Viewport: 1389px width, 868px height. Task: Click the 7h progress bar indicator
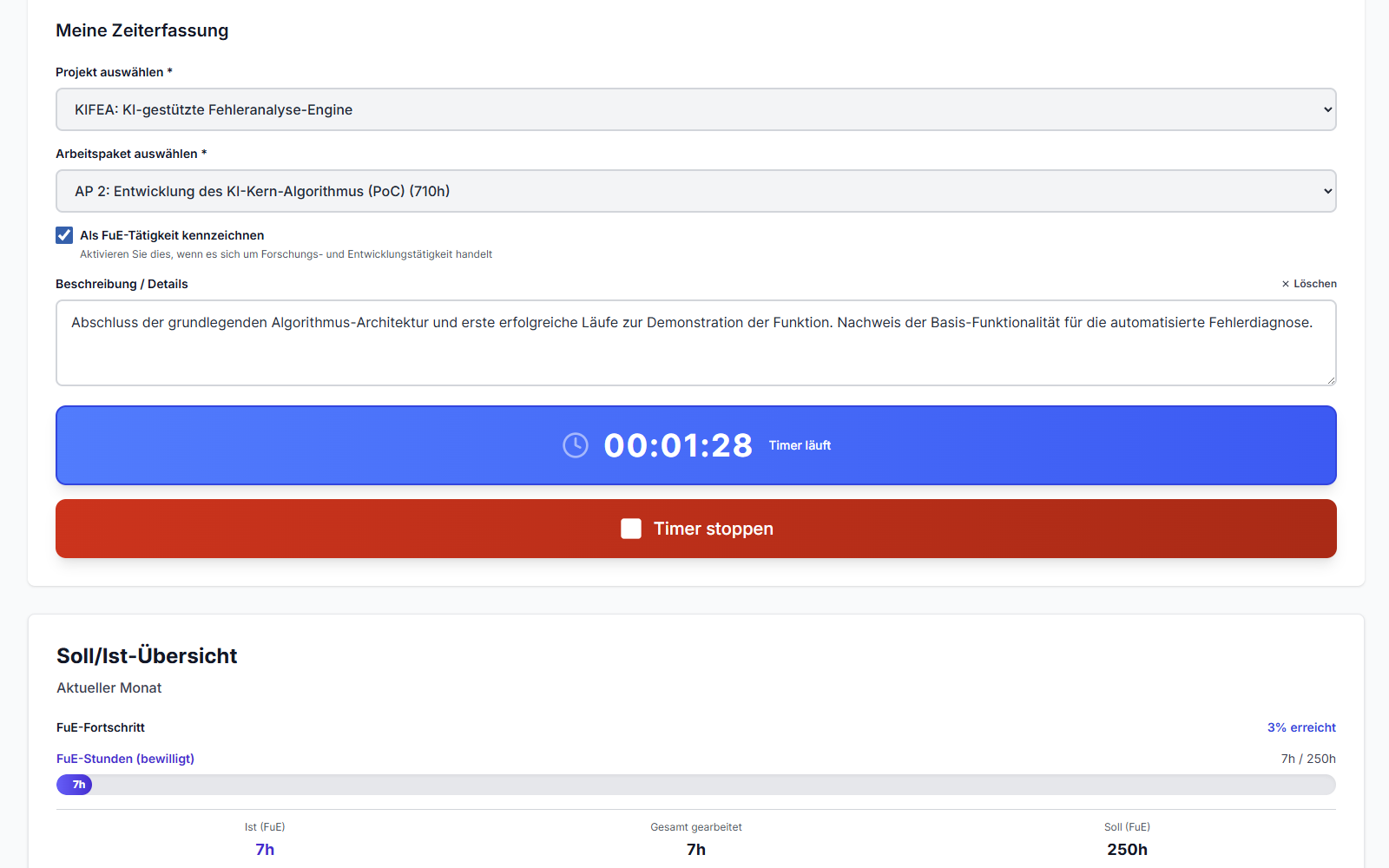coord(75,784)
